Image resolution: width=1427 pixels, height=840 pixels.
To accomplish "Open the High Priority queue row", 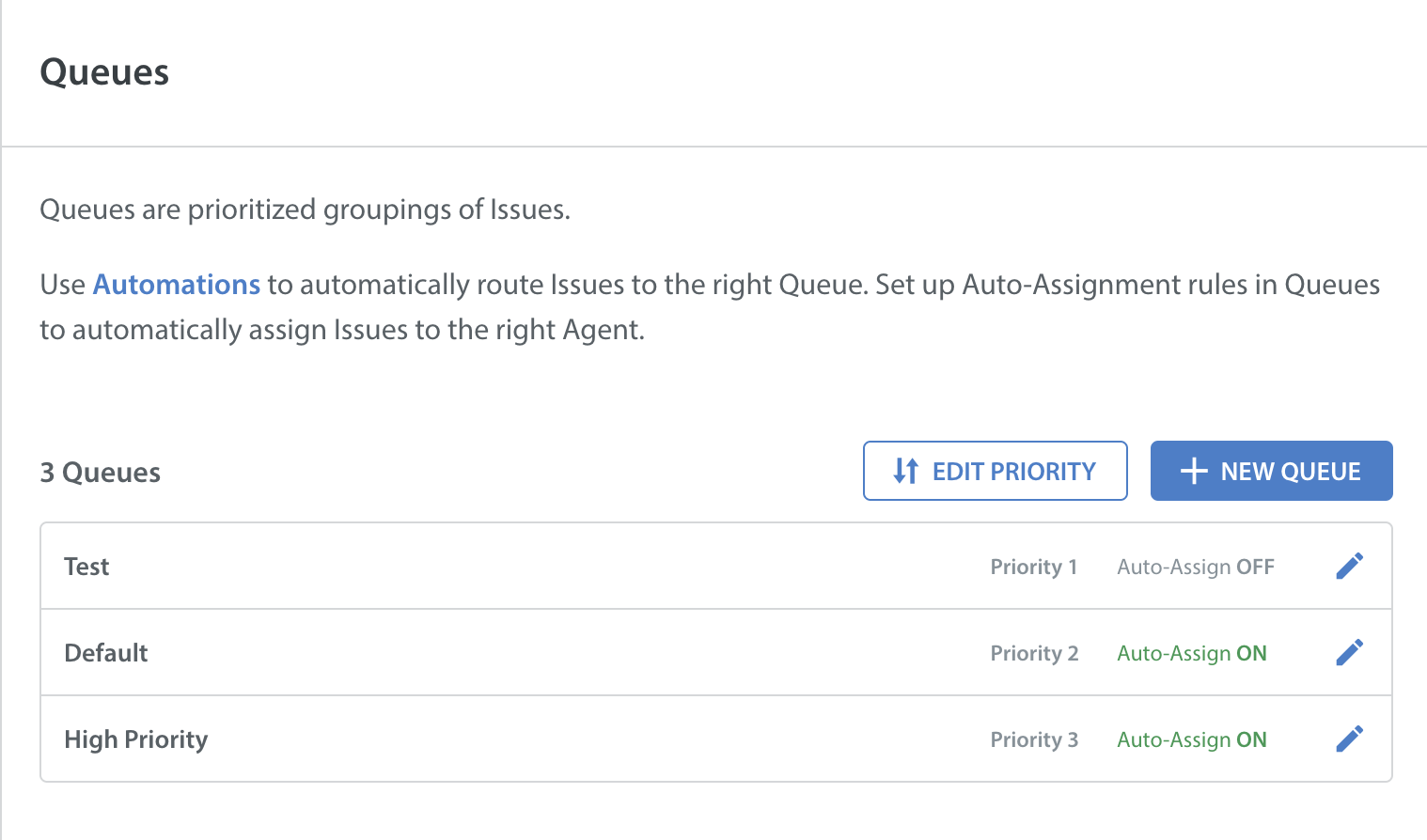I will 716,739.
